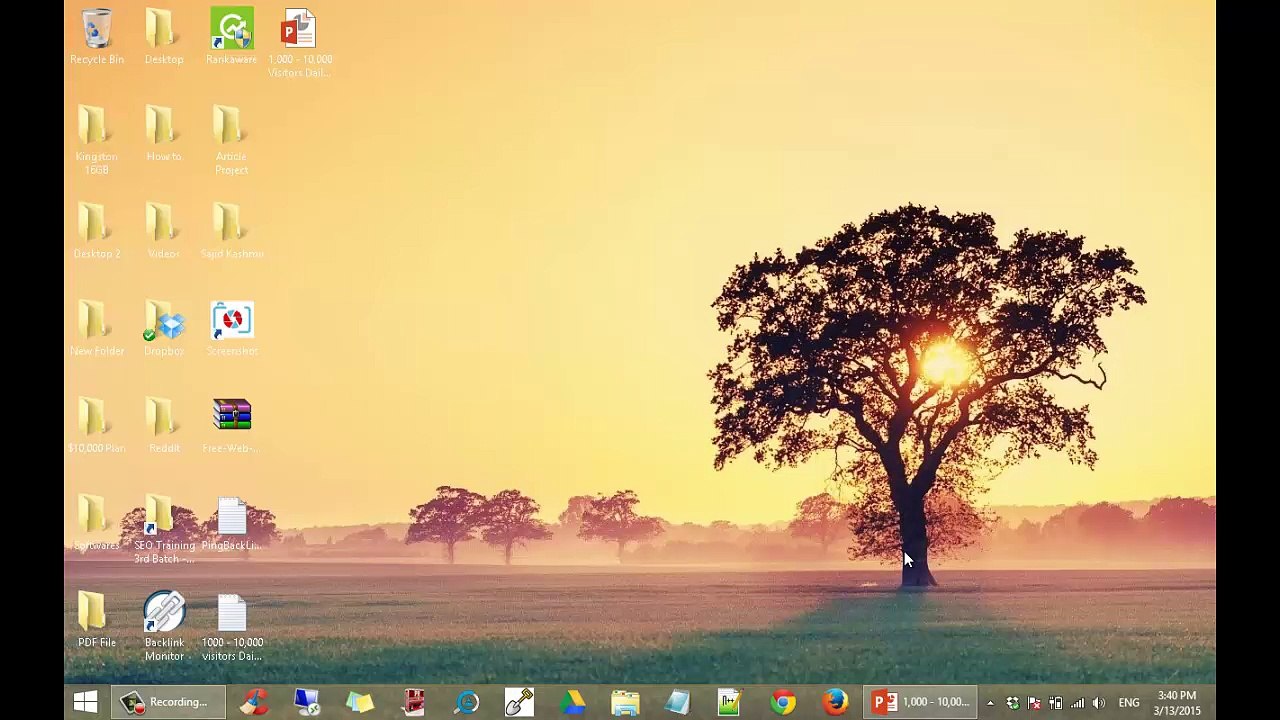Select the PDF File folder
Screen dimensions: 1280x720
97,620
